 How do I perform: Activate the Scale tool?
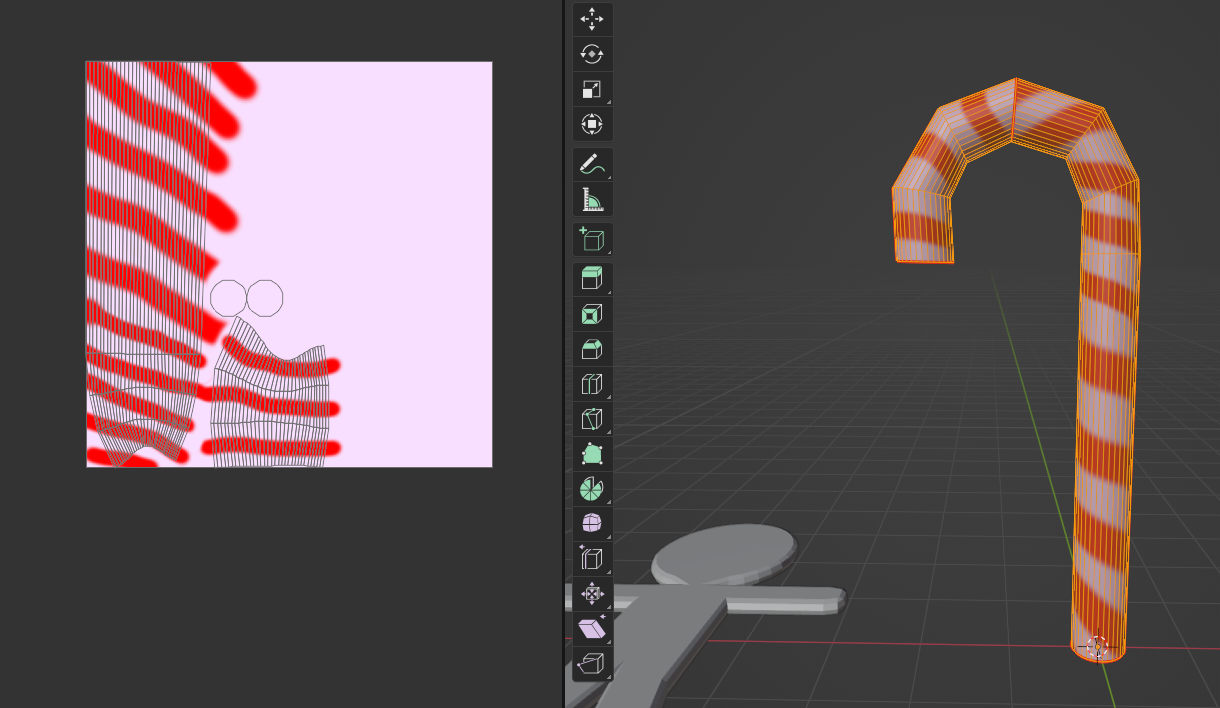(x=592, y=89)
